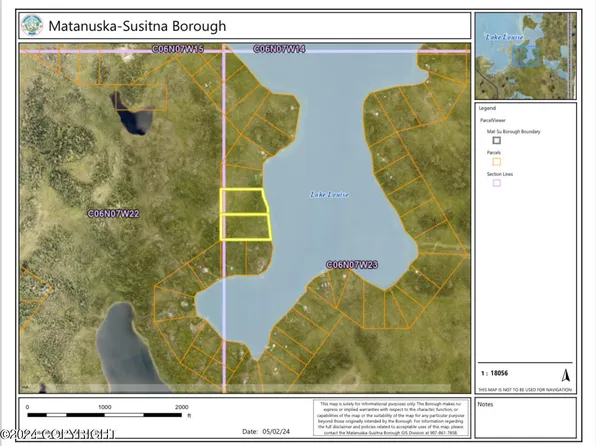Click the Matanuska-Susitna Borough seal logo
Image resolution: width=596 pixels, height=446 pixels.
tap(32, 25)
